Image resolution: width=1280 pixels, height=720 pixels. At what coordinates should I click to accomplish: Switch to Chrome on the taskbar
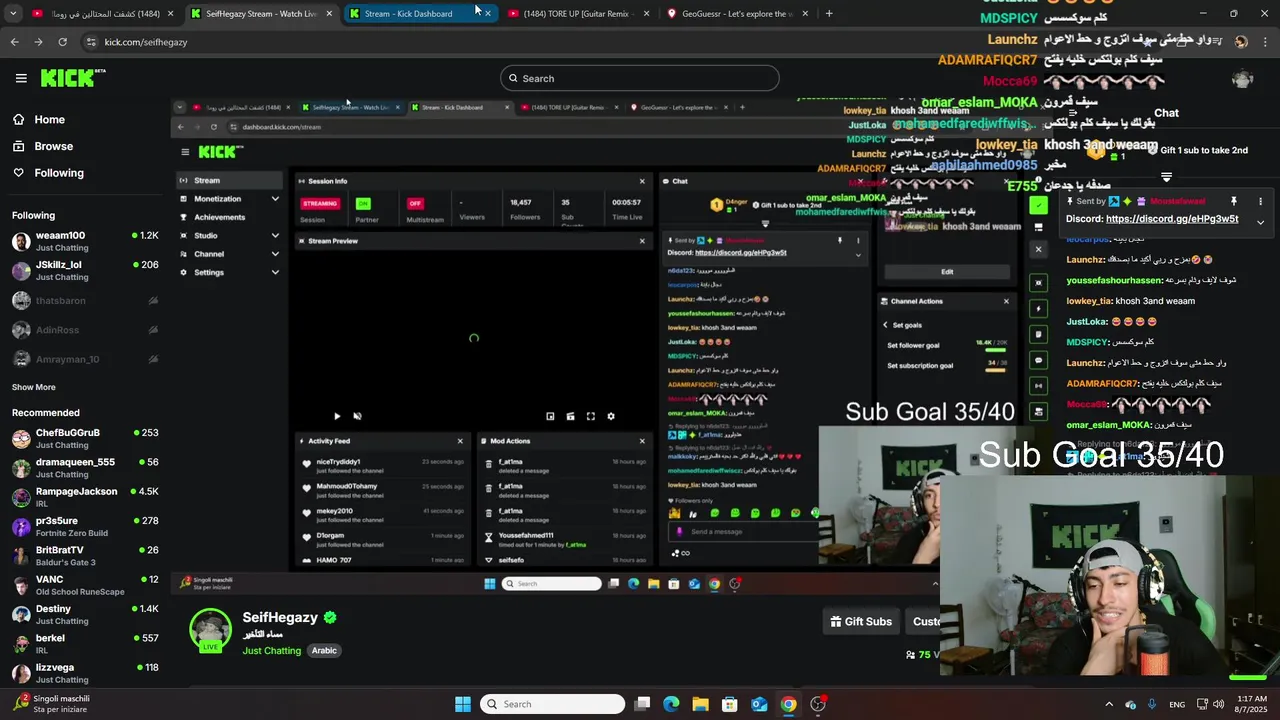pos(789,704)
